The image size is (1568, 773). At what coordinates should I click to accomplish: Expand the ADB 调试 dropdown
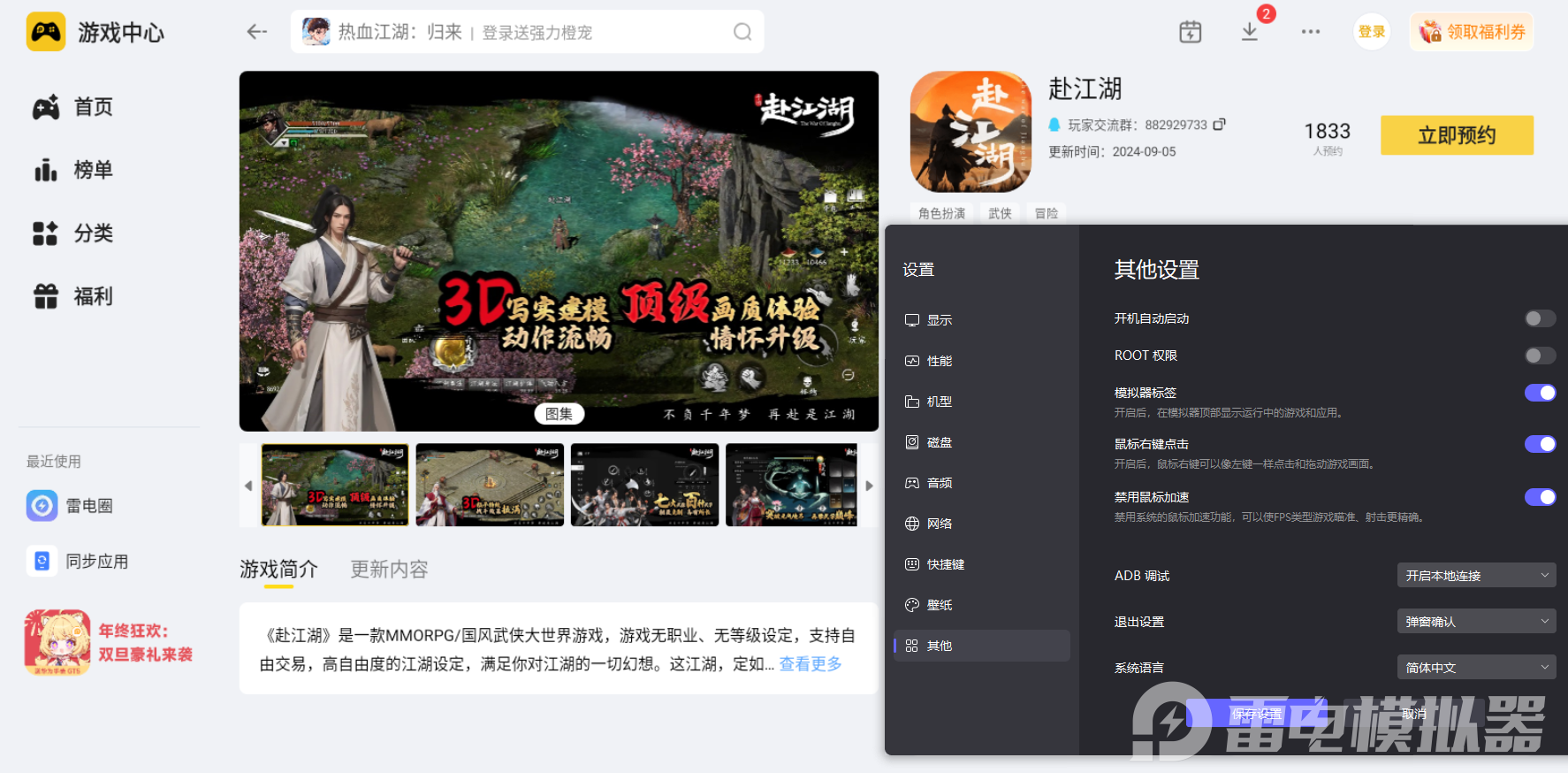point(1476,575)
